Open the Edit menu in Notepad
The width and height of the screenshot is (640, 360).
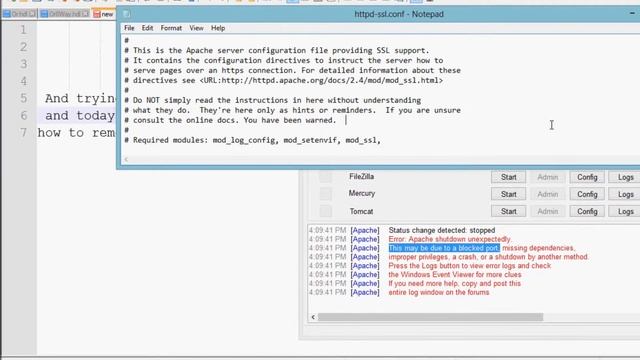(x=147, y=28)
